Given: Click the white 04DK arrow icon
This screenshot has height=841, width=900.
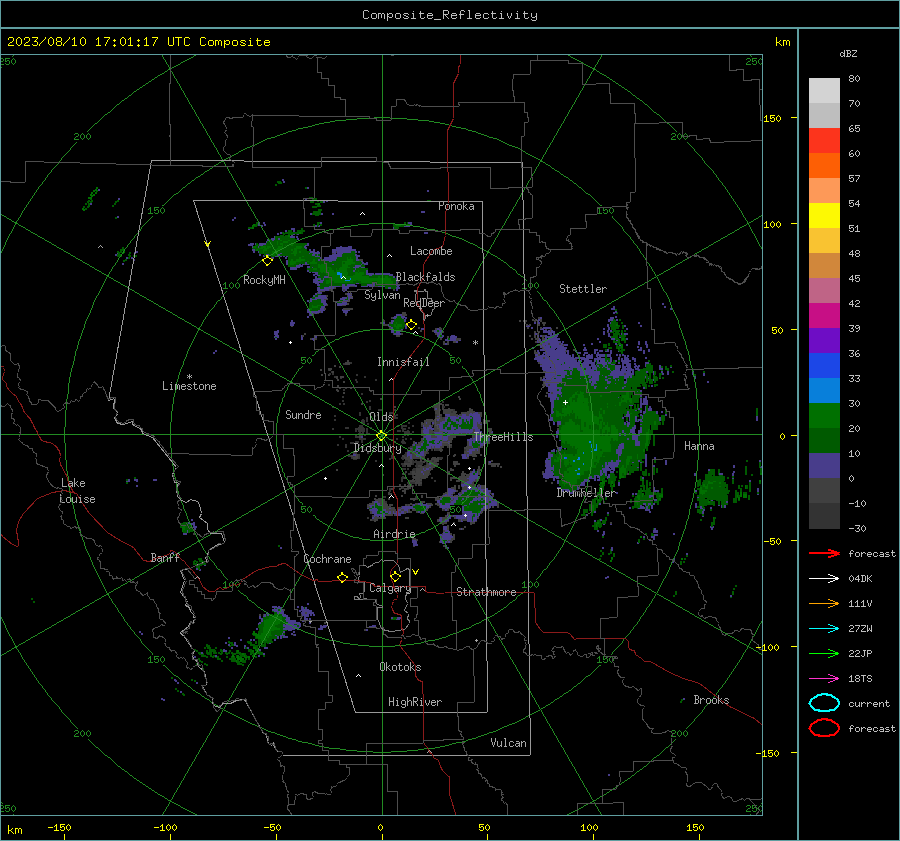Looking at the screenshot, I should pyautogui.click(x=824, y=579).
